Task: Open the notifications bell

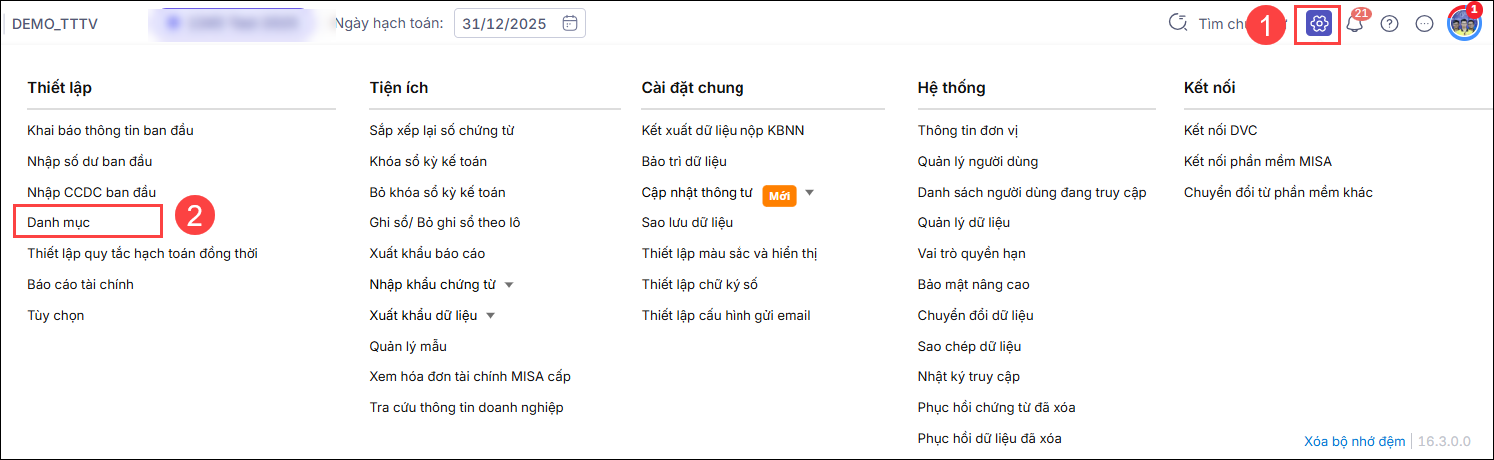Action: click(x=1355, y=25)
